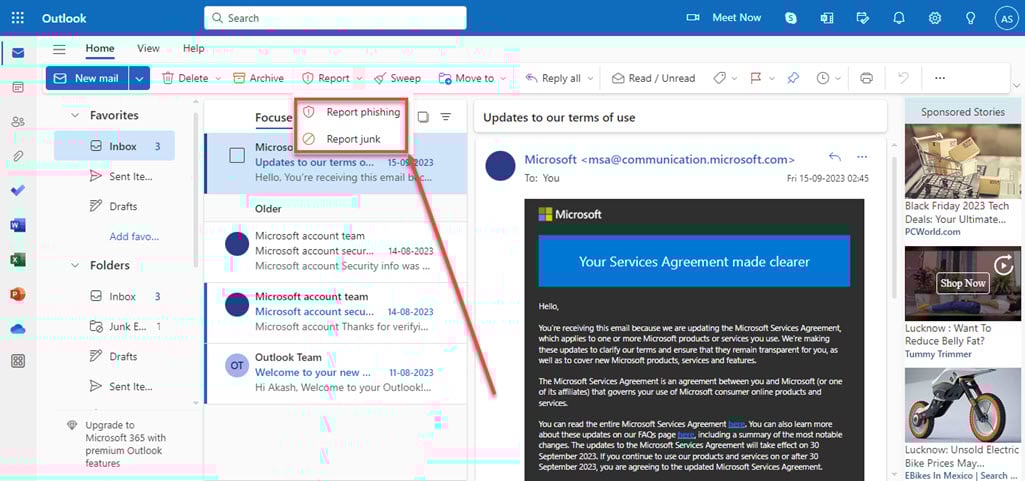Toggle Read / Unread for message
Screen dimensions: 1025x481
point(653,78)
